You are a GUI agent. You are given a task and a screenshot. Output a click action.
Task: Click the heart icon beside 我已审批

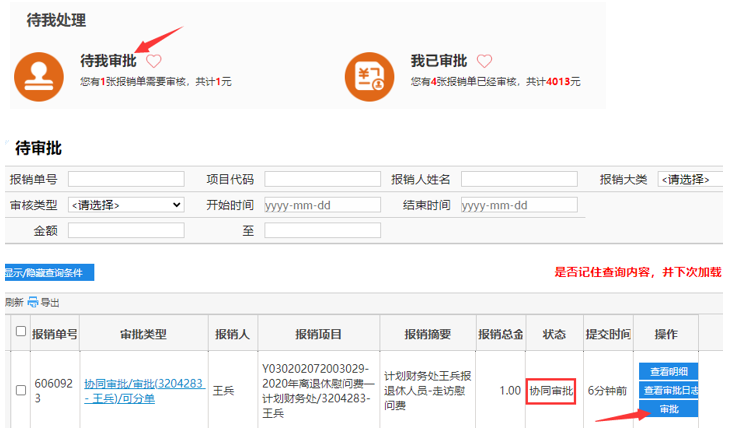(484, 61)
